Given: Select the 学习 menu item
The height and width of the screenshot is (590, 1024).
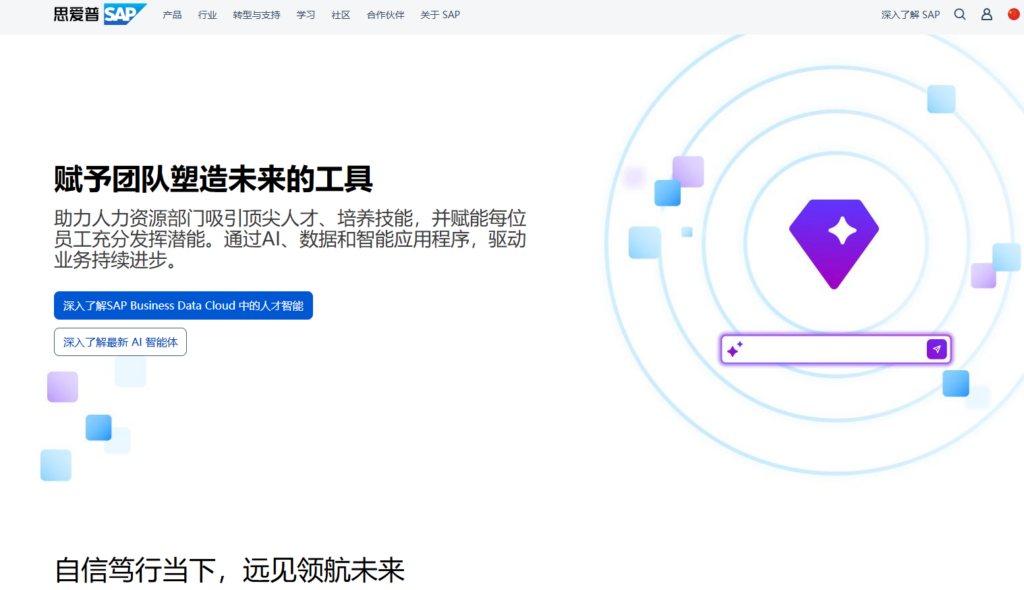Looking at the screenshot, I should click(x=305, y=15).
